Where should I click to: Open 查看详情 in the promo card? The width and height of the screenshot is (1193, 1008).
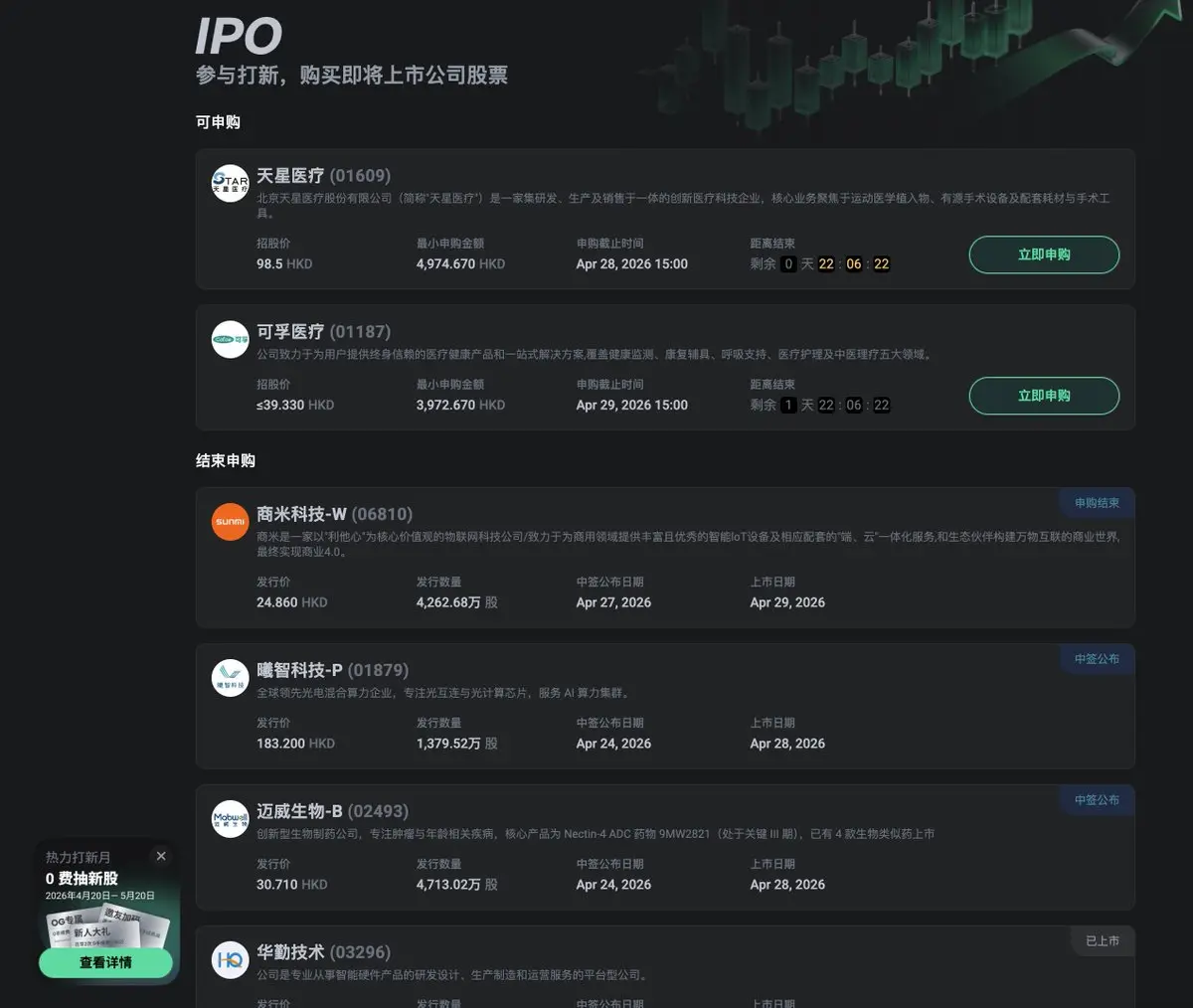point(105,962)
